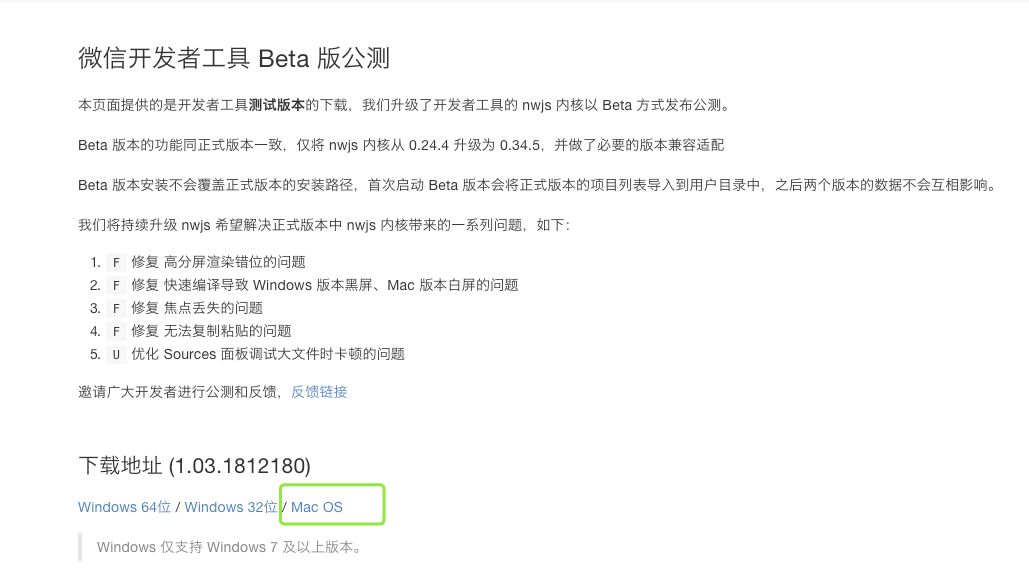This screenshot has height=579, width=1029.
Task: Click the F badge beside 高分屏渲染错位
Action: pos(116,263)
